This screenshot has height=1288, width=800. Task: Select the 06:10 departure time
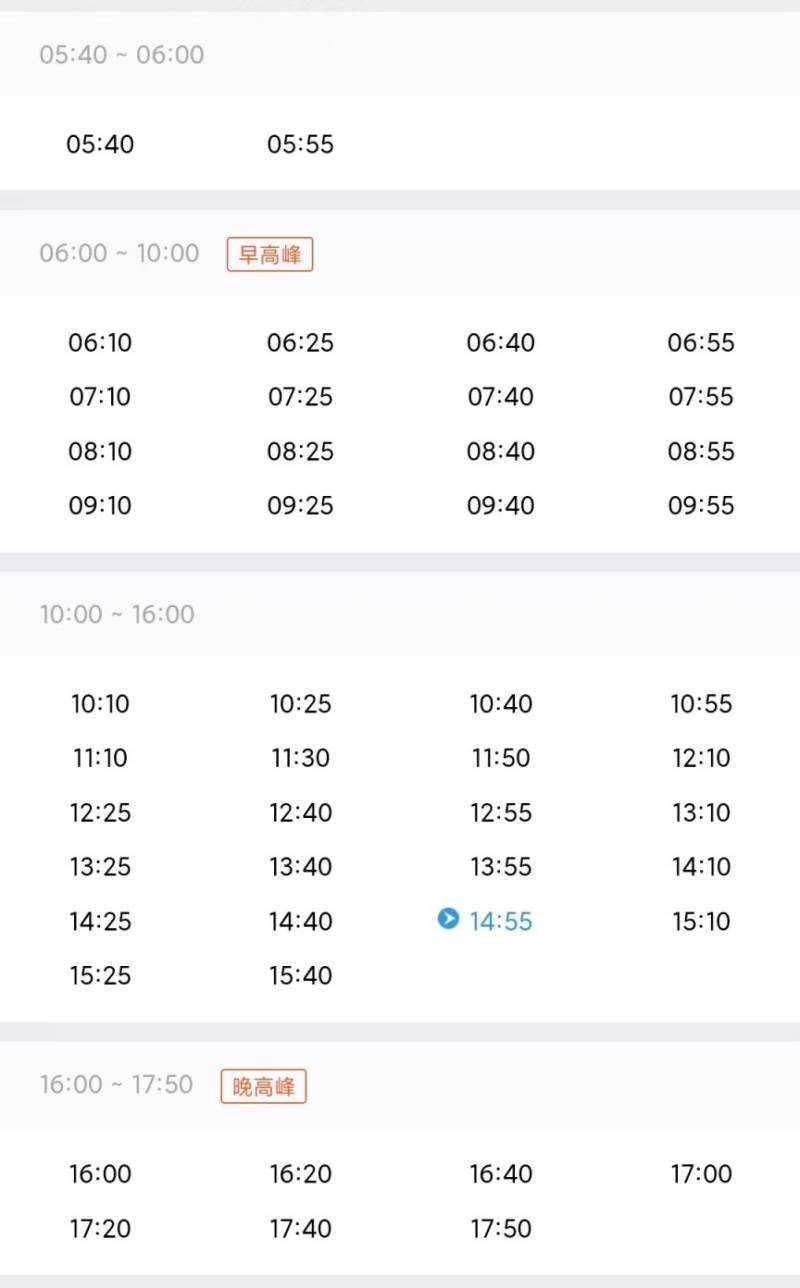pyautogui.click(x=100, y=343)
